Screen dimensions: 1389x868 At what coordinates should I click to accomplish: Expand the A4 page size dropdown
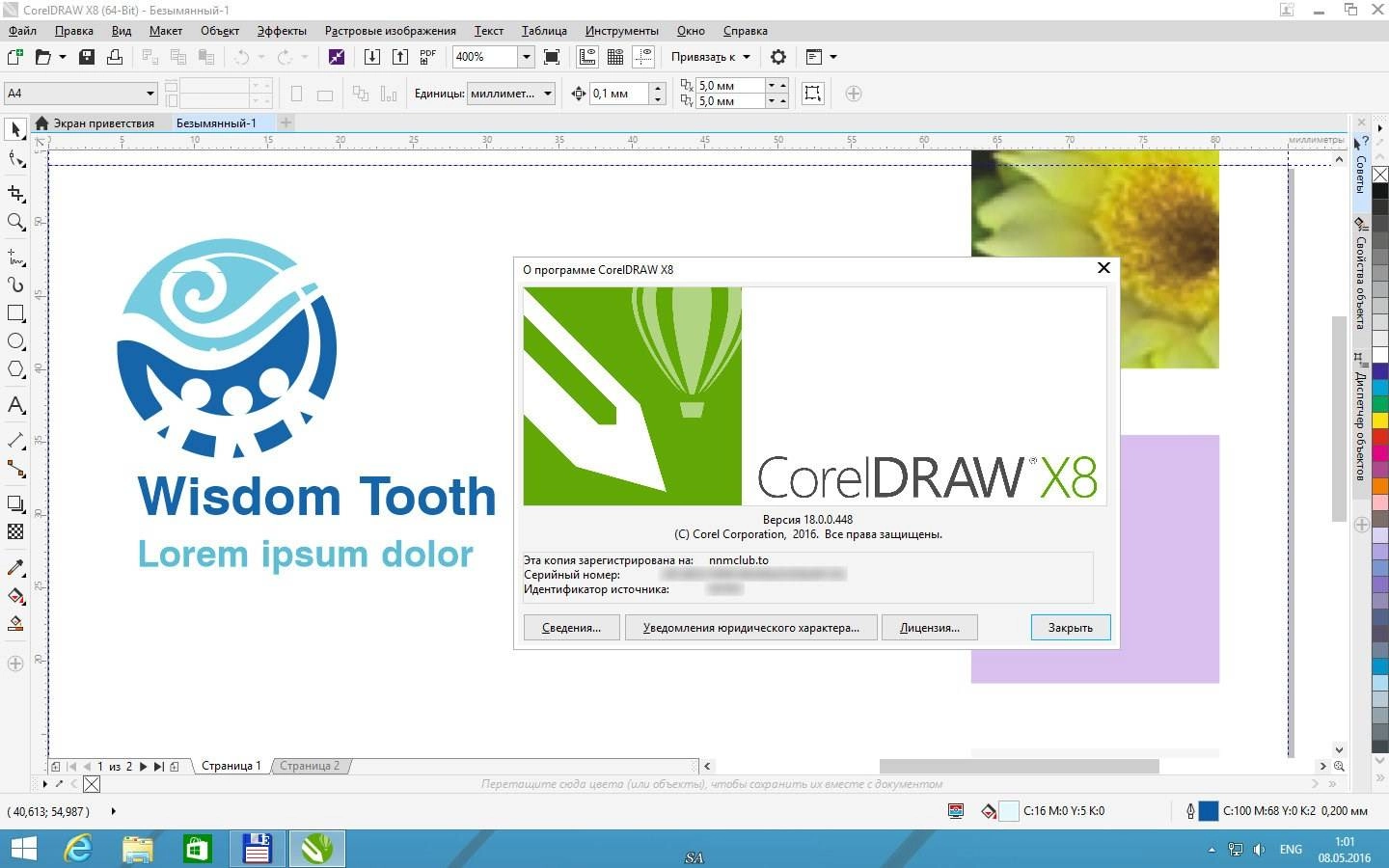(x=150, y=94)
